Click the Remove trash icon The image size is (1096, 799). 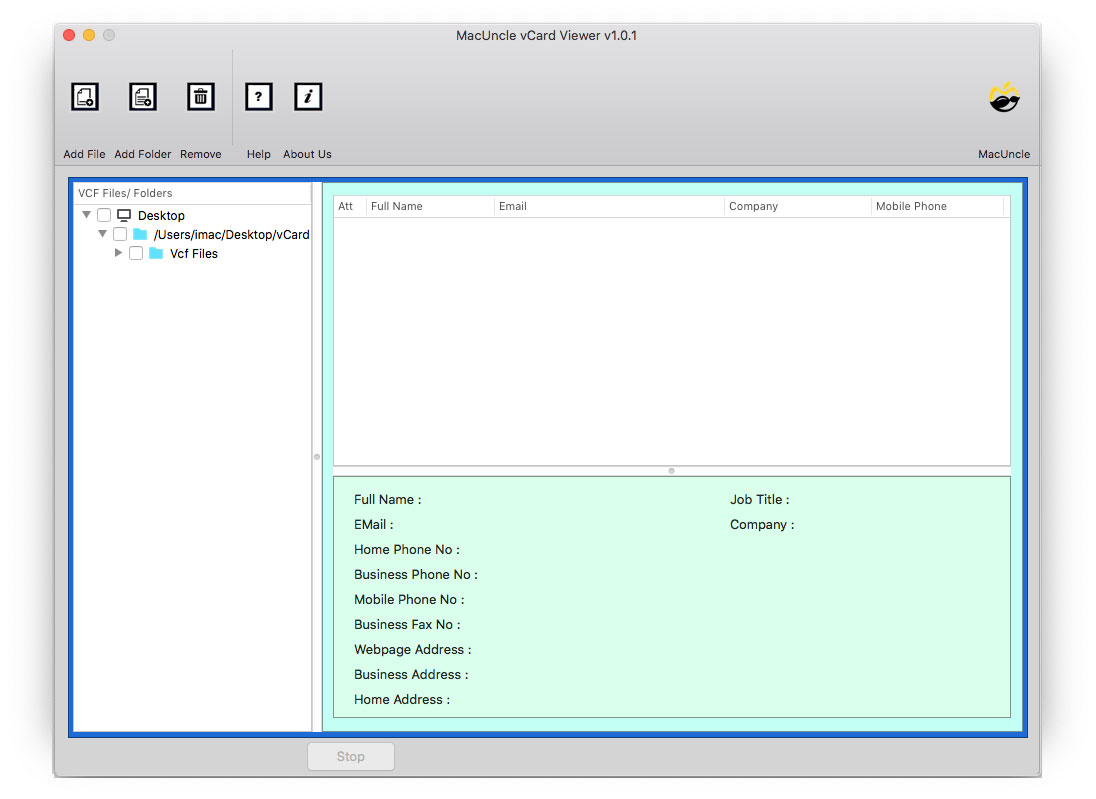pyautogui.click(x=201, y=97)
